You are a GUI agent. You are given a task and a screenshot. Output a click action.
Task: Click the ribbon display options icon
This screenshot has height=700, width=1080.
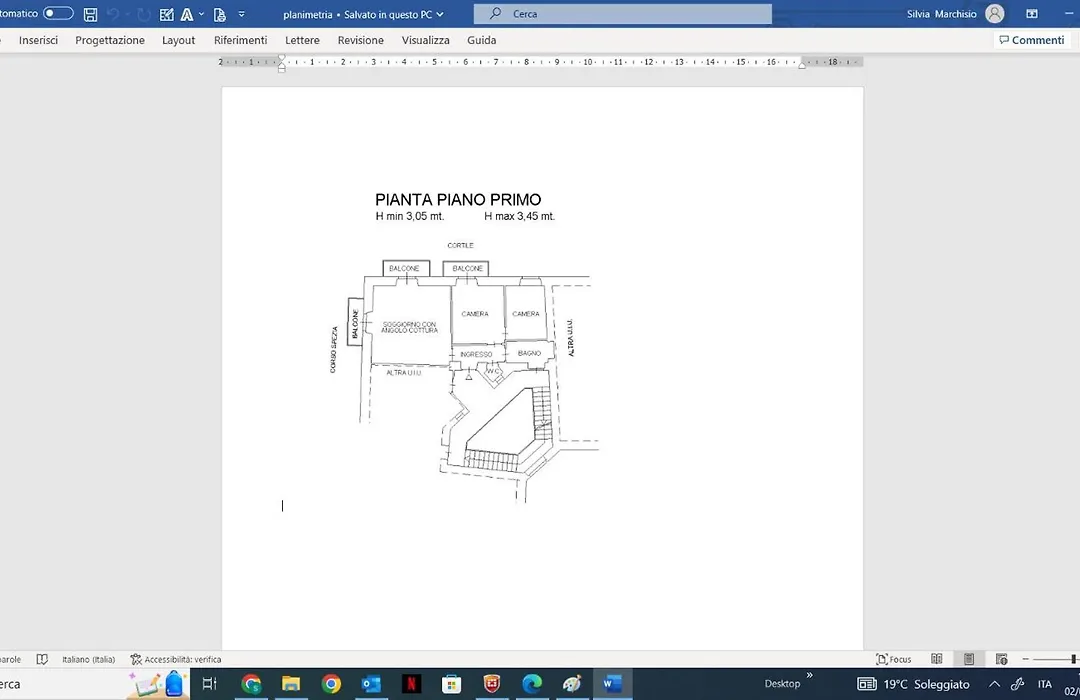(1032, 14)
